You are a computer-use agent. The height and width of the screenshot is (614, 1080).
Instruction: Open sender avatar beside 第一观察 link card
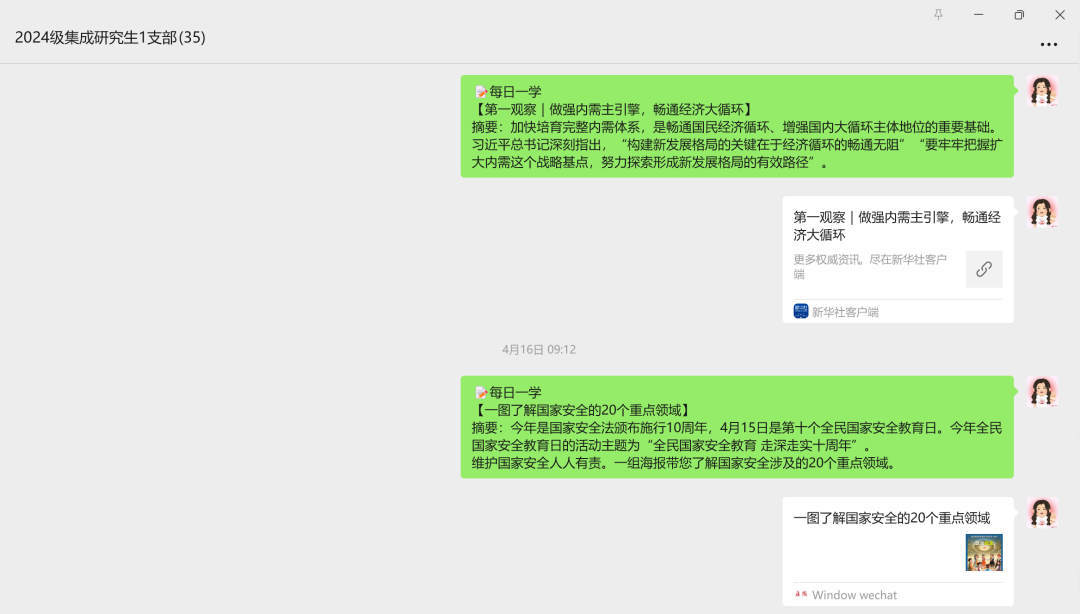tap(1042, 213)
